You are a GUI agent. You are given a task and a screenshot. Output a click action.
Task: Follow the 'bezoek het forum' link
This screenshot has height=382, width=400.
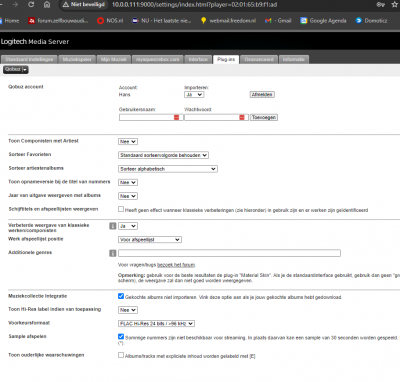(x=176, y=265)
